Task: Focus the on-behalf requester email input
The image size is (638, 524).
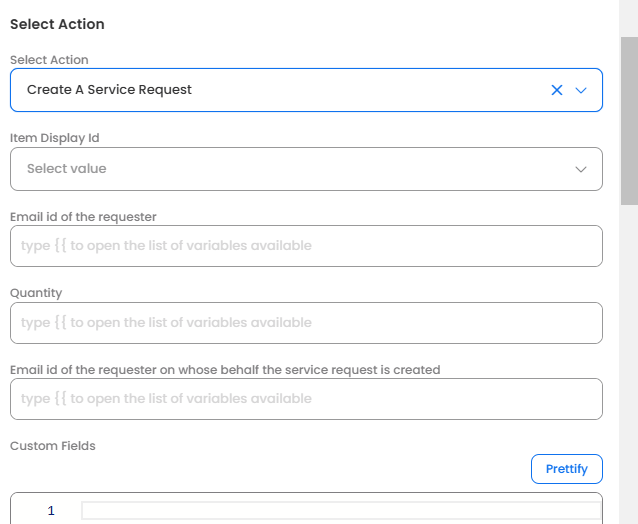Action: point(306,399)
